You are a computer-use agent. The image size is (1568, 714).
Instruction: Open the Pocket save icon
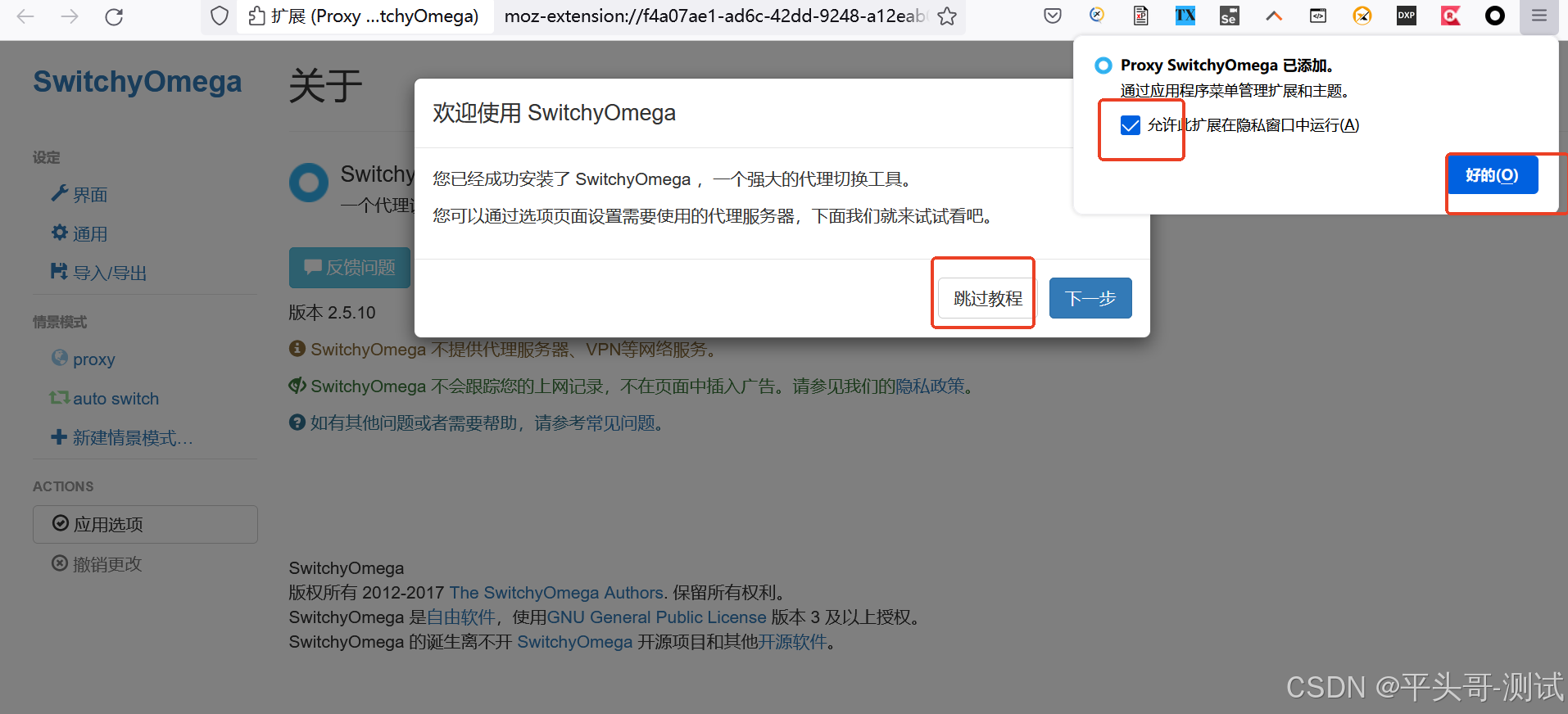click(1053, 16)
